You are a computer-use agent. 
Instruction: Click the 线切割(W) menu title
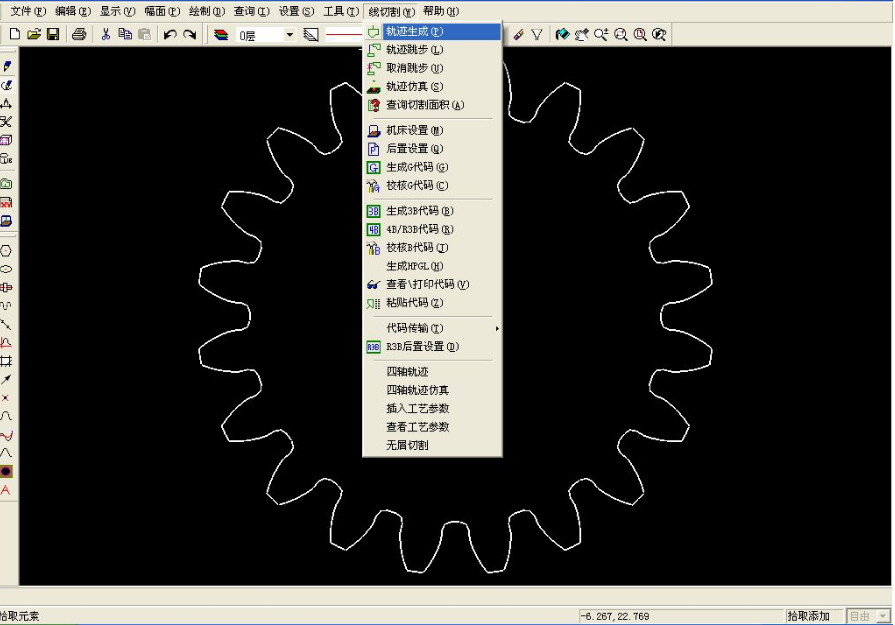click(x=391, y=11)
